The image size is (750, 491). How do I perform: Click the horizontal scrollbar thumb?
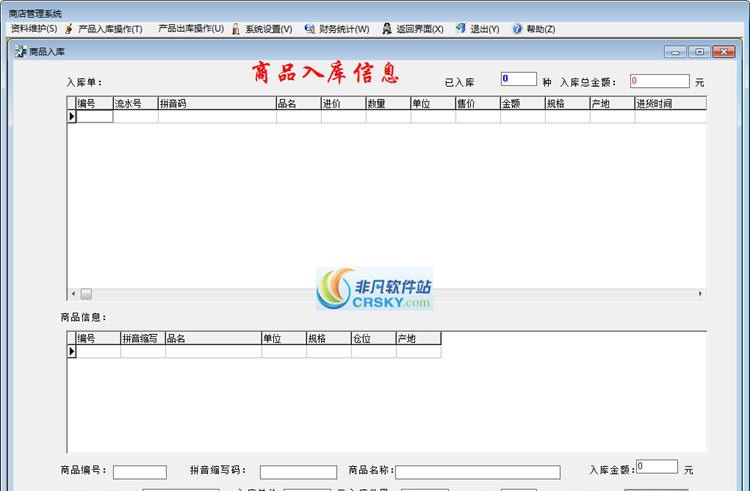tap(86, 294)
